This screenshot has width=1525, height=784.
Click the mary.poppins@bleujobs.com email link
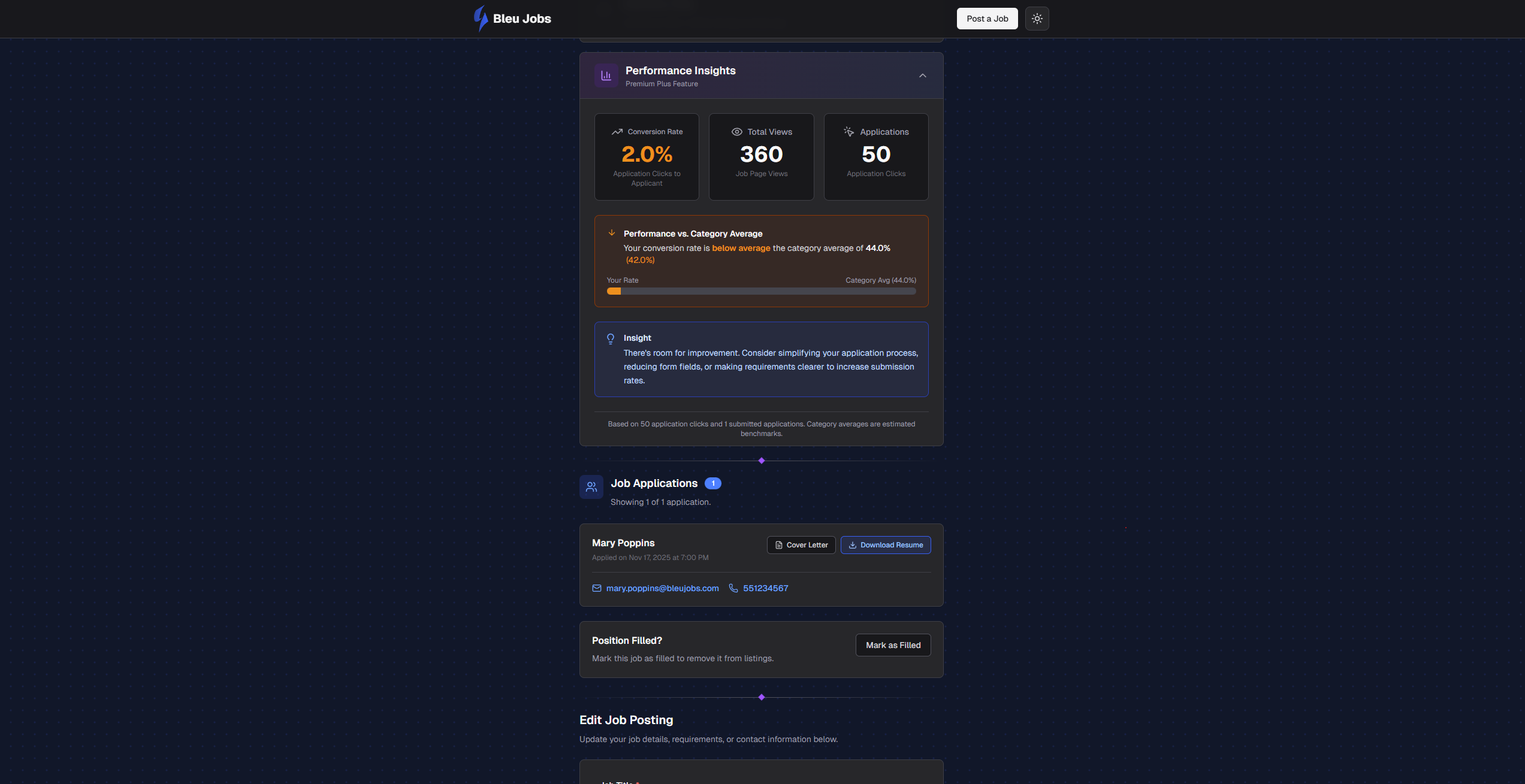[x=662, y=588]
